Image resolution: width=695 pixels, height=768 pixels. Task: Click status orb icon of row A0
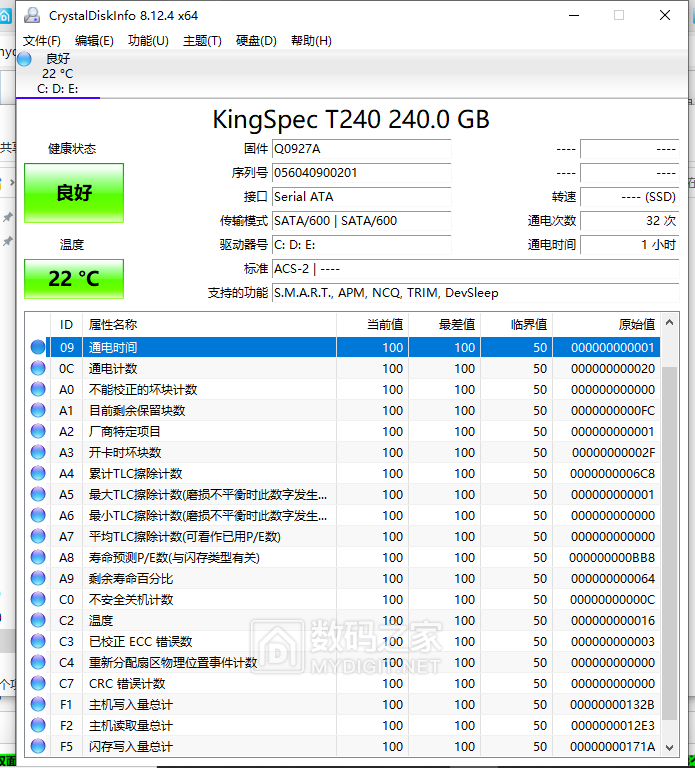pos(38,389)
